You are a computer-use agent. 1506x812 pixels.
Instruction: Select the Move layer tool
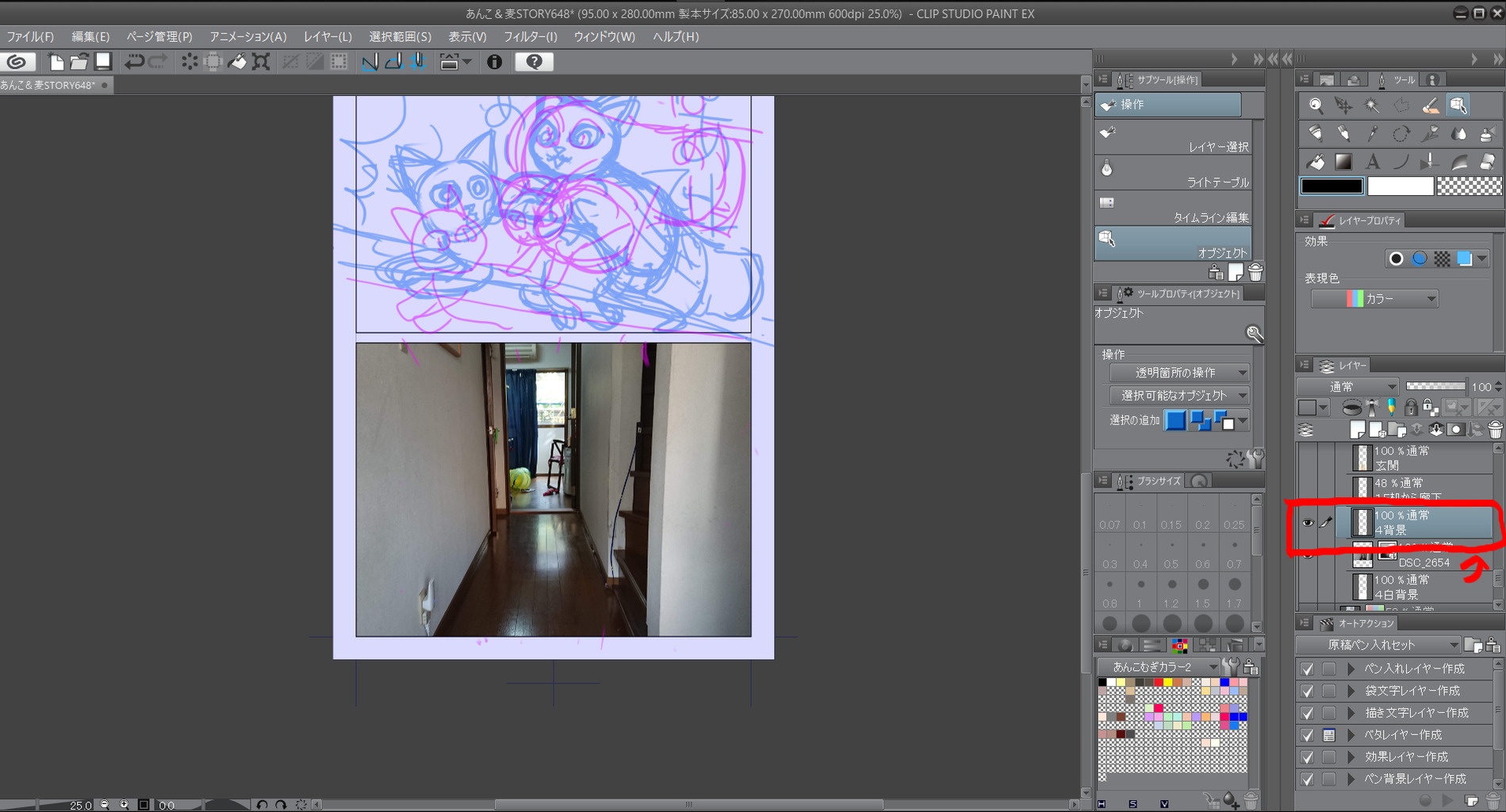(x=1343, y=105)
